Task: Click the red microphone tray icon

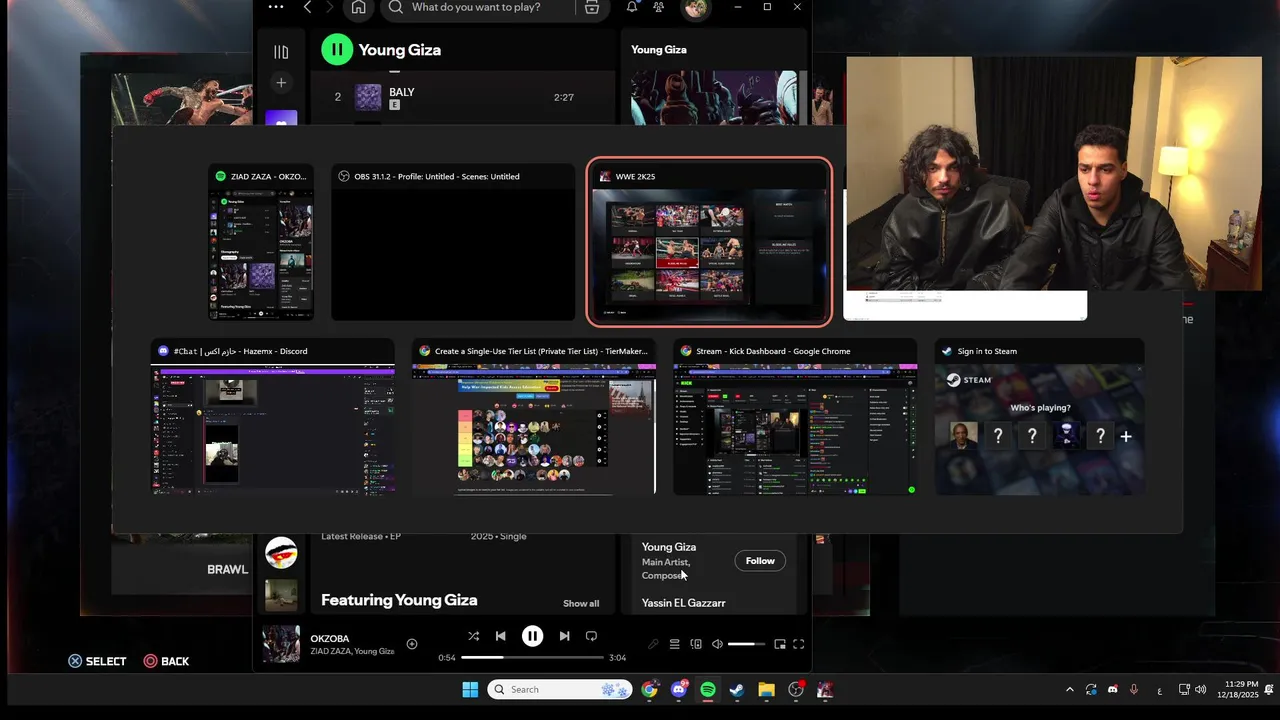Action: [1134, 689]
